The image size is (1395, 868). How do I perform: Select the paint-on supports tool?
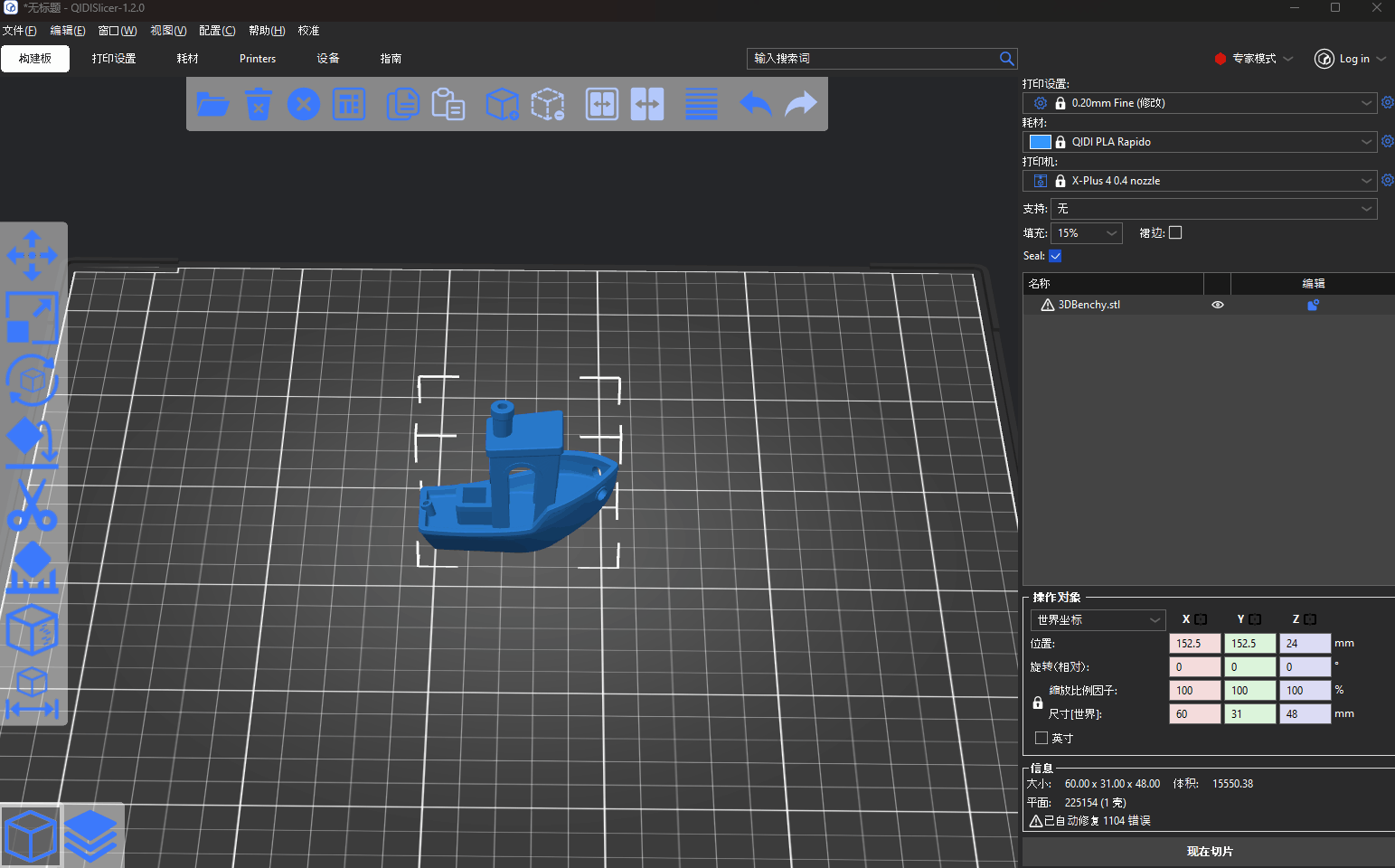(x=33, y=567)
